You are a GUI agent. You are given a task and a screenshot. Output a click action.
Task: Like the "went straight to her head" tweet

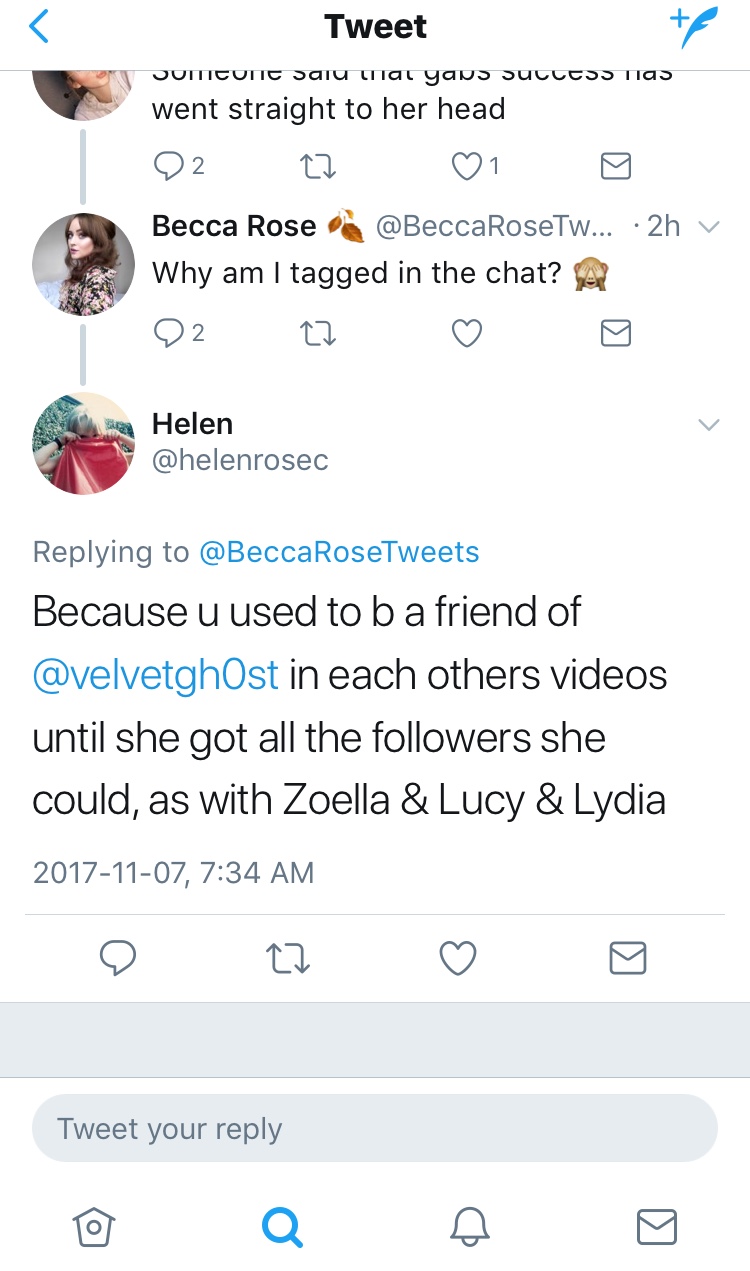467,166
